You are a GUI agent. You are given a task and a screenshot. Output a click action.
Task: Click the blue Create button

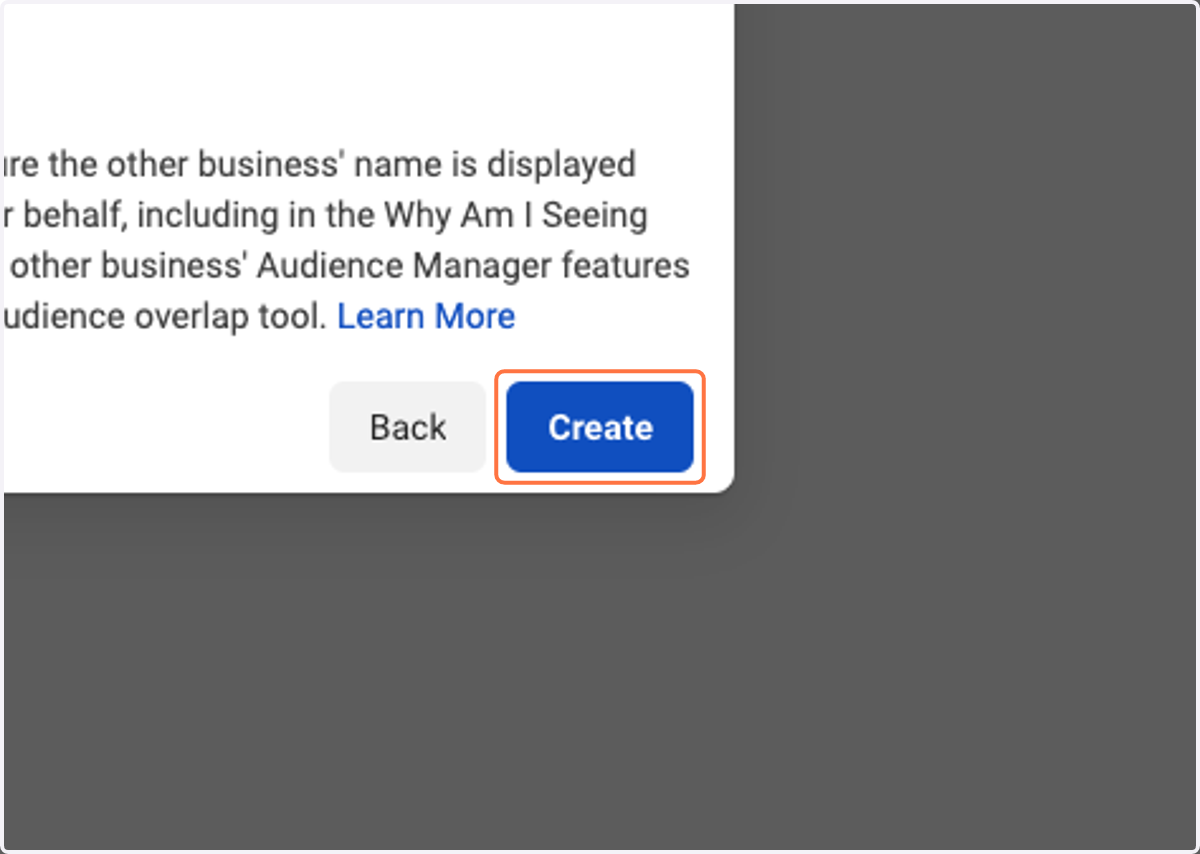(x=599, y=427)
